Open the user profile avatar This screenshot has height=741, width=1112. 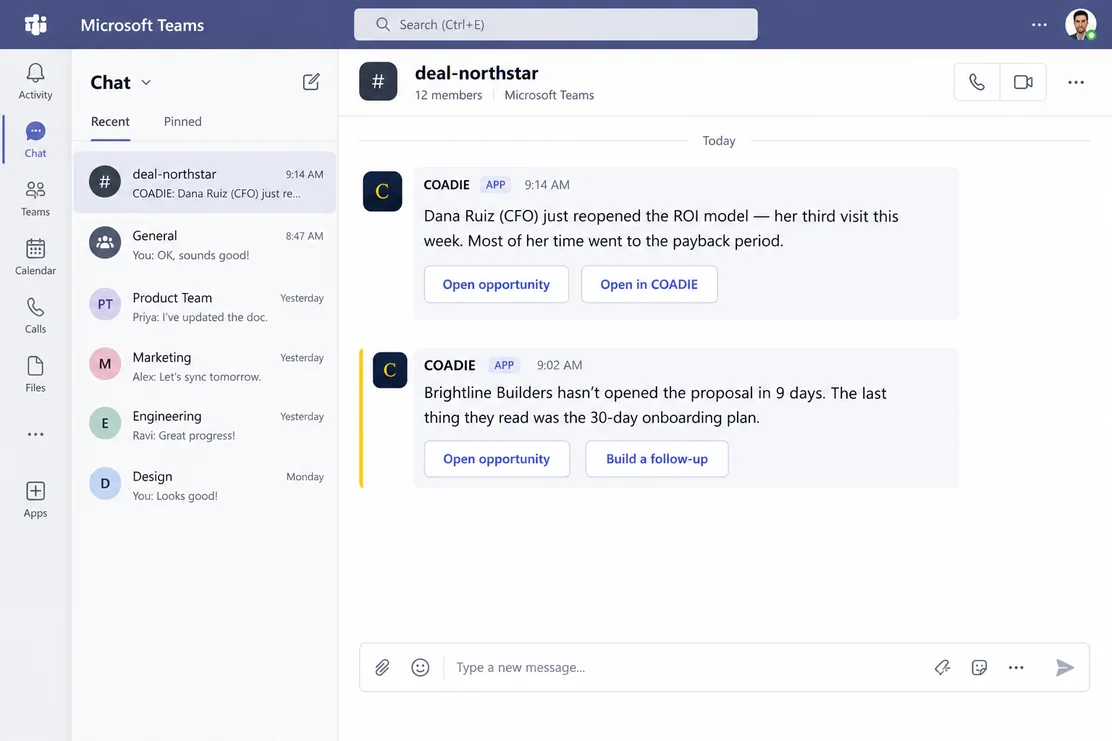[1080, 24]
